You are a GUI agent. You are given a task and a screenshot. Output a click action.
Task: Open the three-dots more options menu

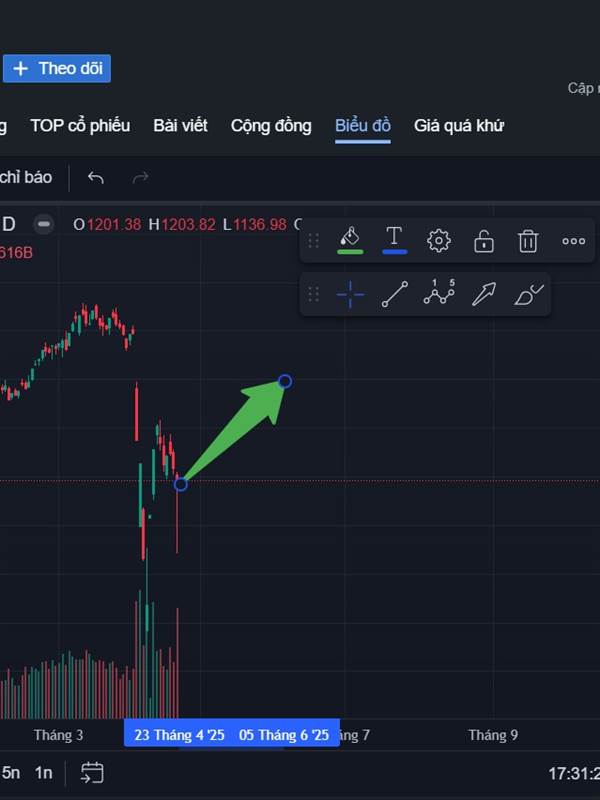pos(573,241)
